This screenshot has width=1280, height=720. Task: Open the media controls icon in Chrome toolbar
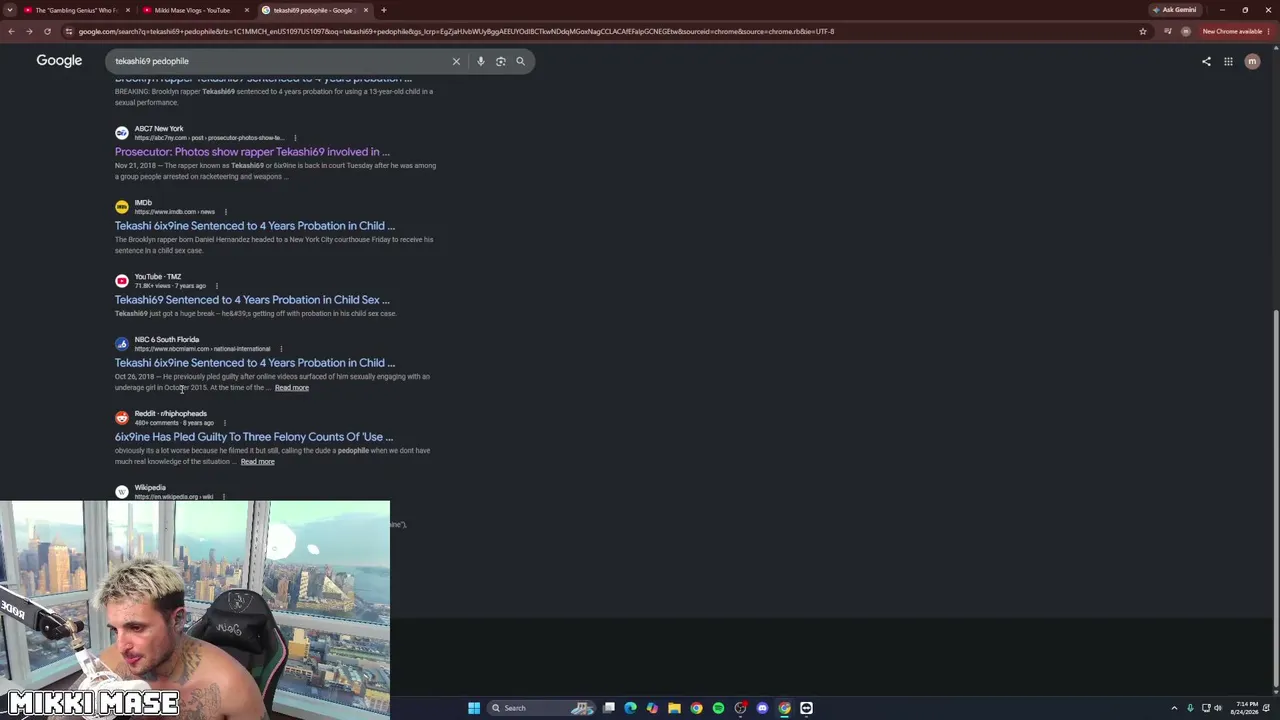tap(1168, 31)
